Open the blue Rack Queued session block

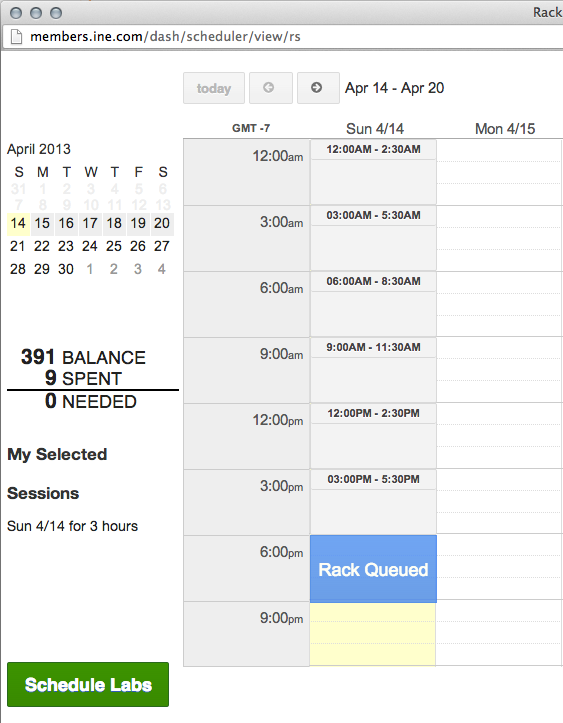(x=373, y=569)
